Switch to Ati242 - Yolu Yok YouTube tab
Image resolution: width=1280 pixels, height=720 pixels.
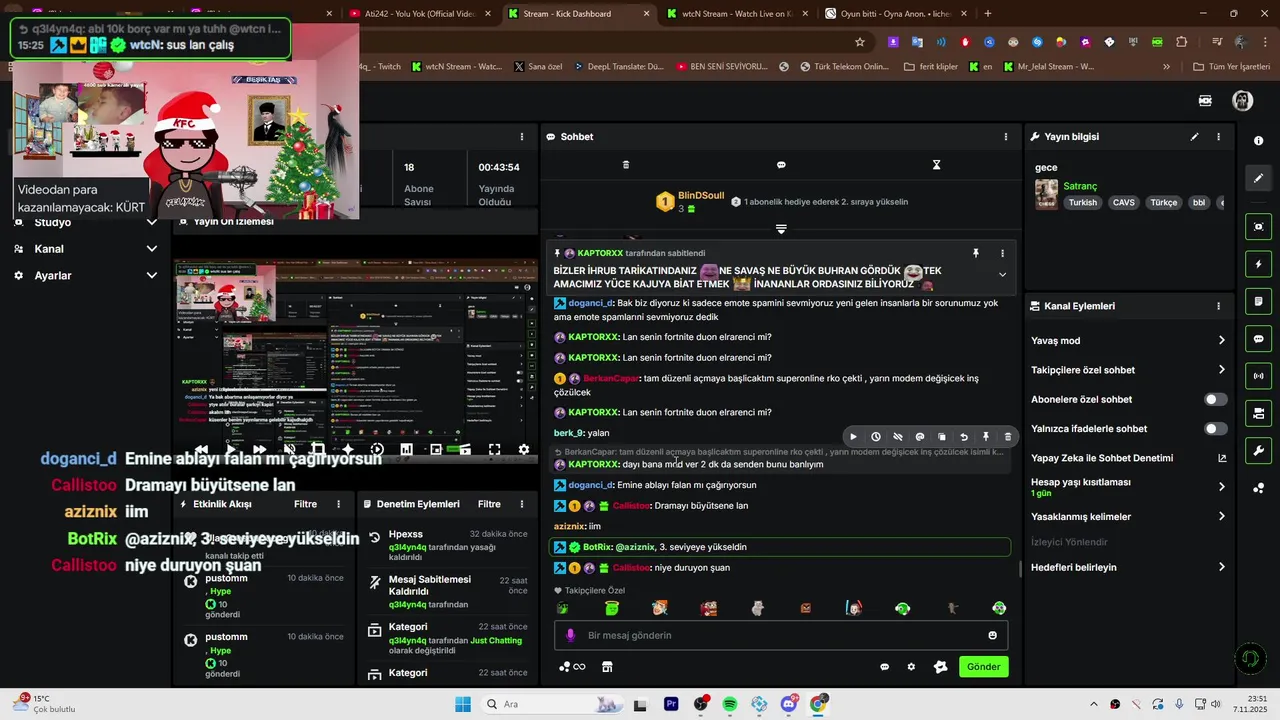point(419,14)
